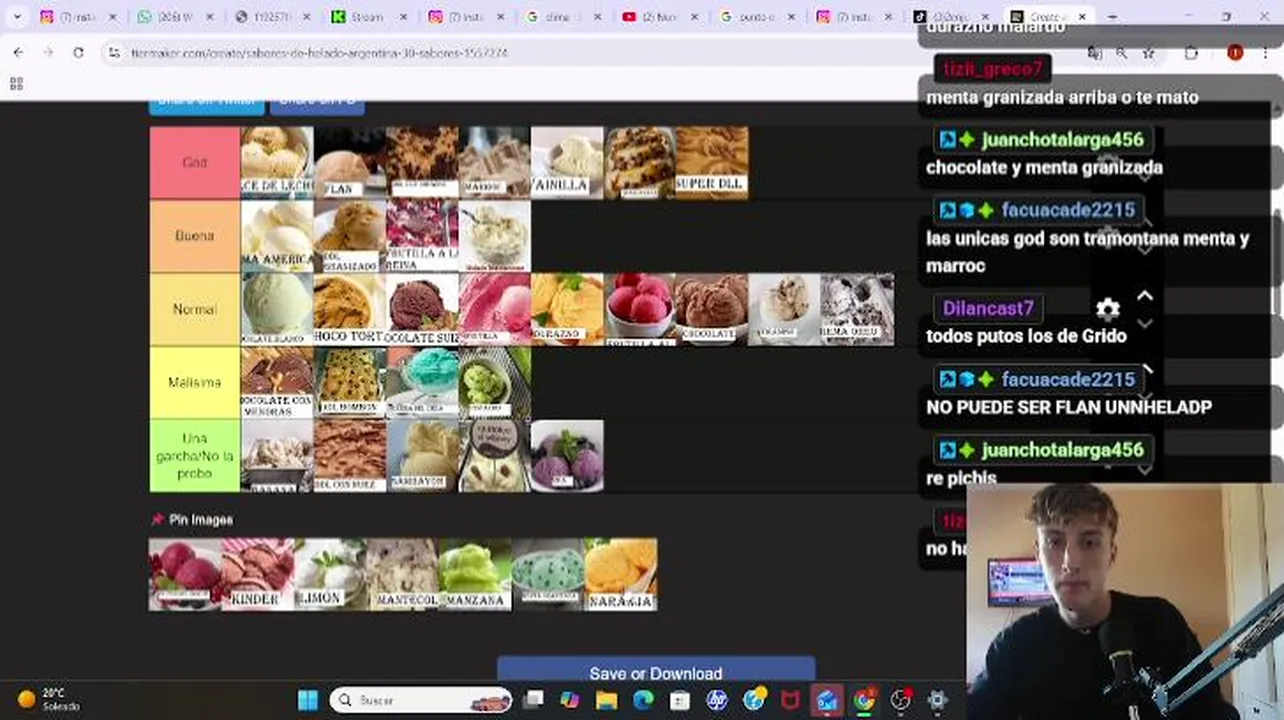Select the Sambayón image in bottom tier
Image resolution: width=1284 pixels, height=720 pixels.
pyautogui.click(x=422, y=456)
